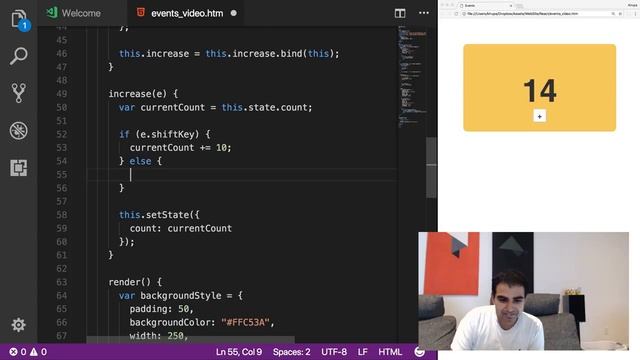Click the 'var backgroundStyle = {' line

[181, 296]
